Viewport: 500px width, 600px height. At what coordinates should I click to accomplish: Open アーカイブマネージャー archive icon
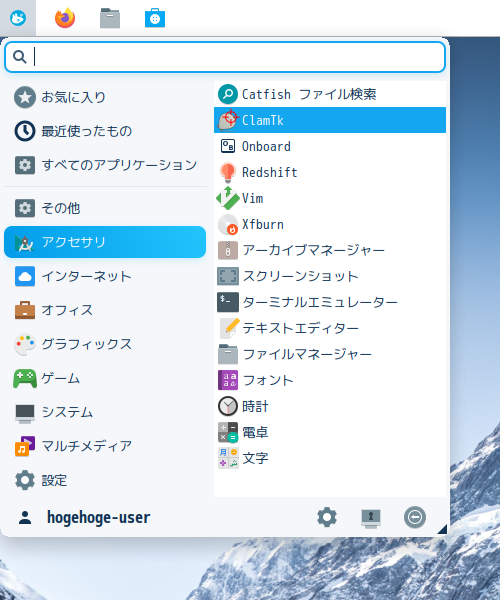point(228,250)
